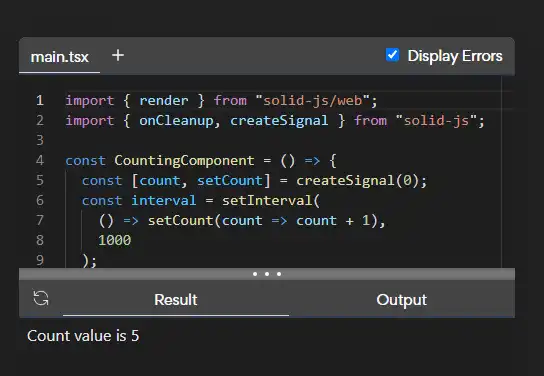Screen dimensions: 544x376
Task: Click empty line number 3 in gutter
Action: [x=40, y=140]
